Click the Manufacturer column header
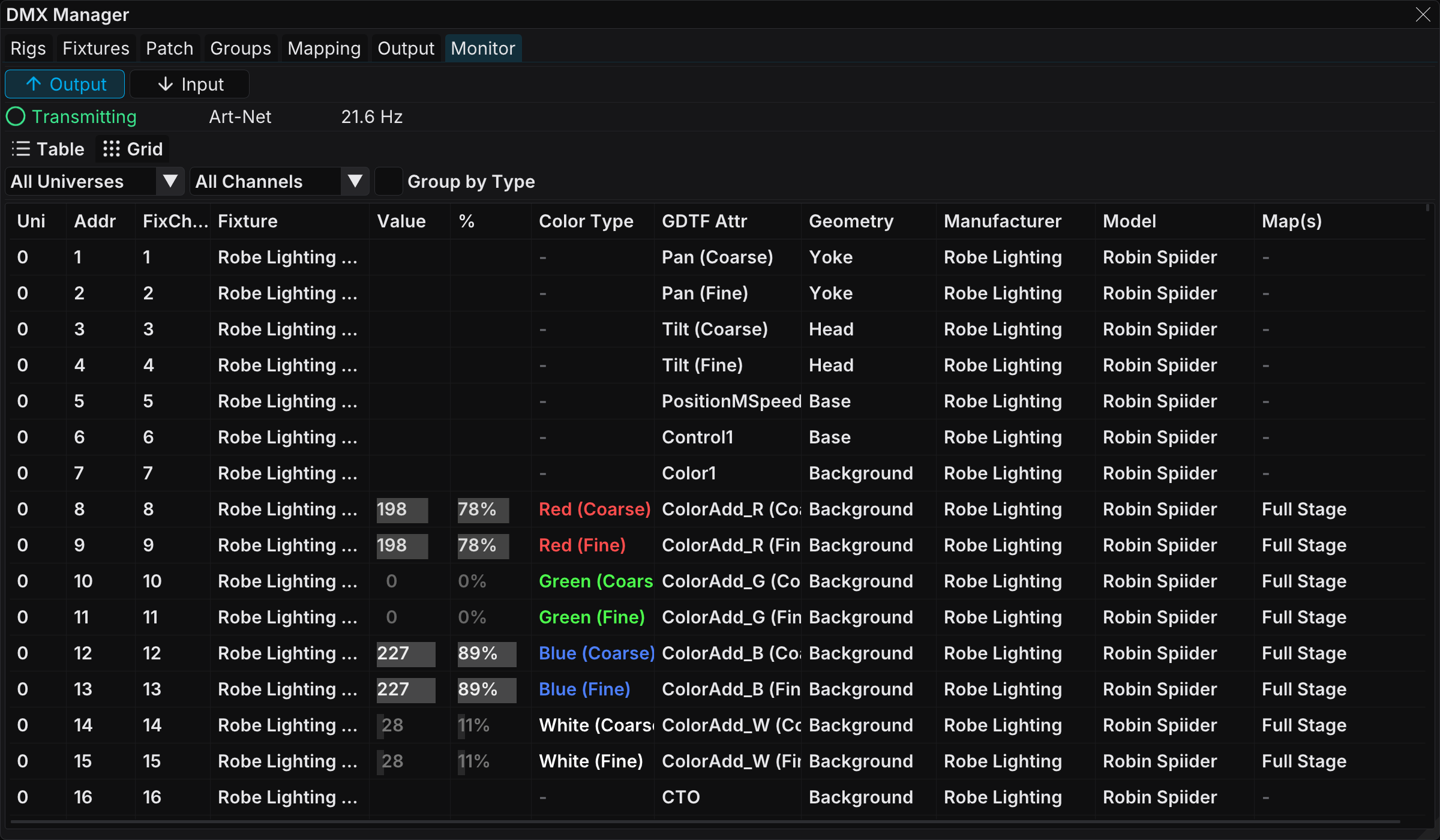The width and height of the screenshot is (1440, 840). point(1003,221)
